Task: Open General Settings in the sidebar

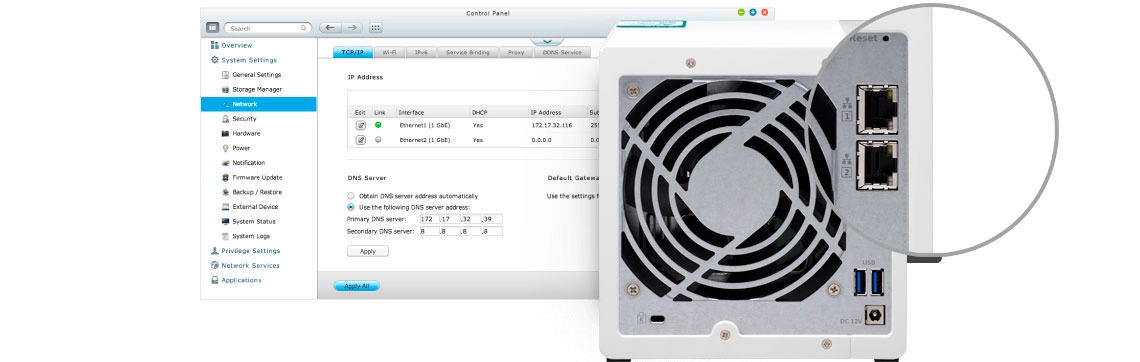Action: tap(257, 75)
